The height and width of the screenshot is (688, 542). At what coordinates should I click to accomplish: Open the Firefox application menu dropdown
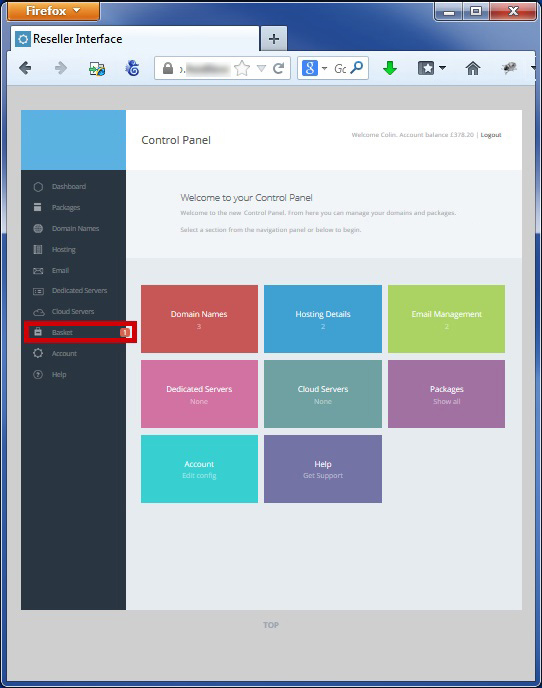(x=53, y=11)
